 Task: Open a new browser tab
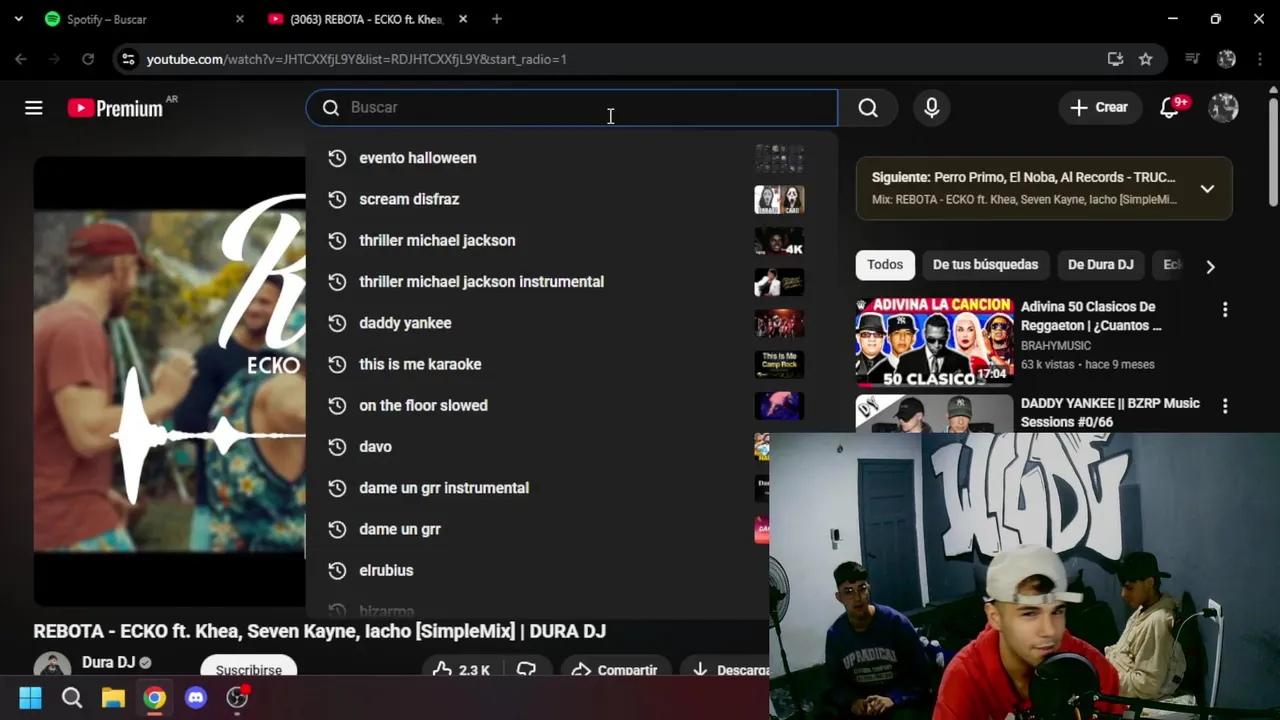coord(497,19)
